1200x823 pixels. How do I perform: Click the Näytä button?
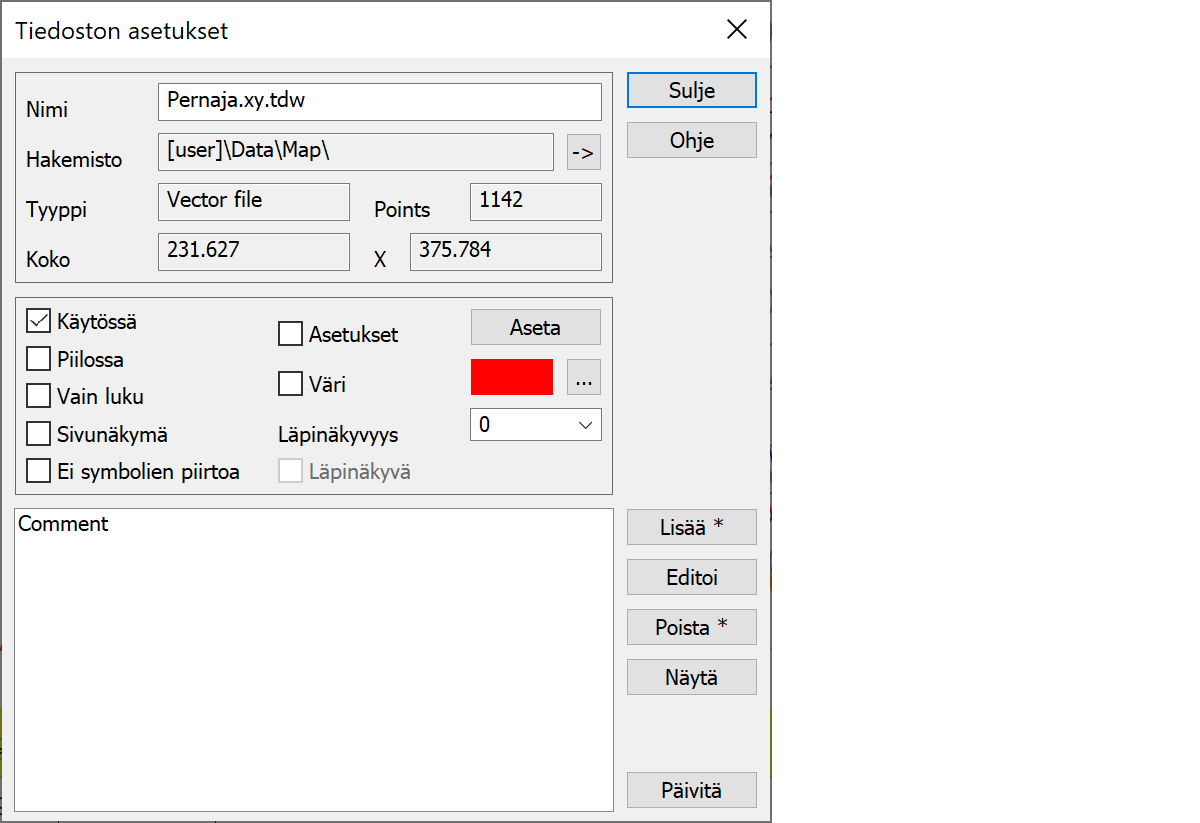(x=691, y=677)
